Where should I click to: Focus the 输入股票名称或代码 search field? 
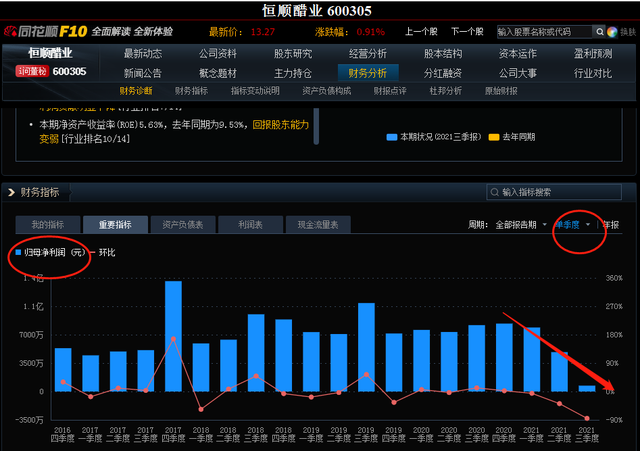click(x=544, y=31)
